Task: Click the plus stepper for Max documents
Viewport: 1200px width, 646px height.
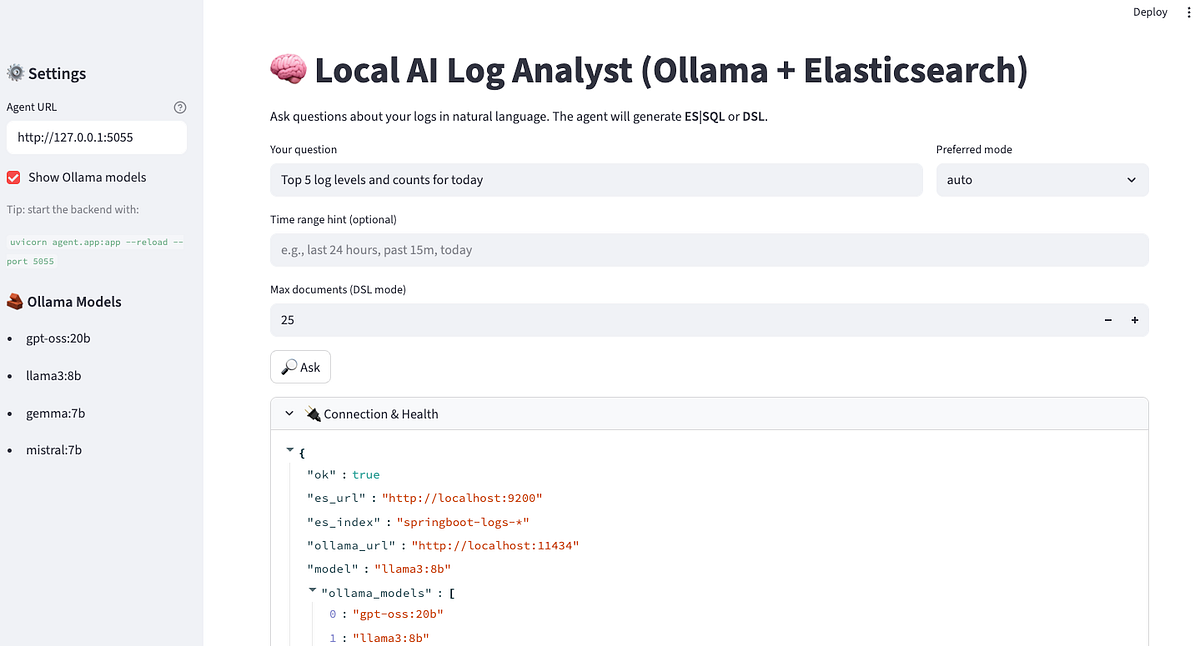Action: [x=1135, y=320]
